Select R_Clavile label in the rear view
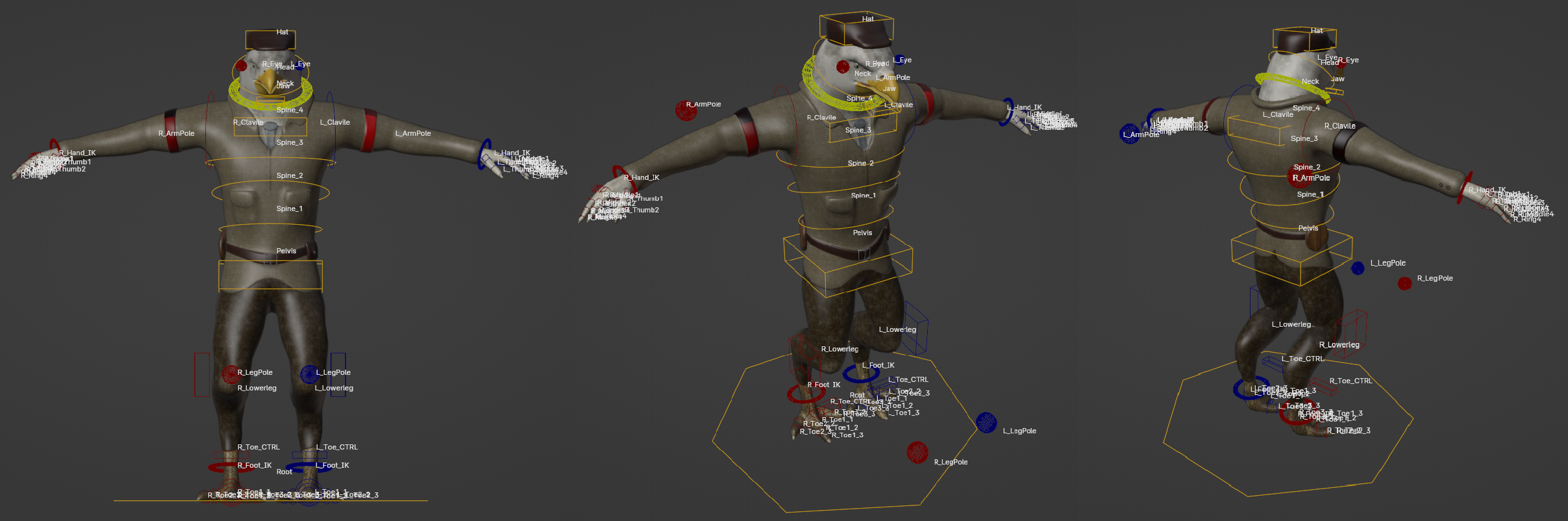Viewport: 1568px width, 521px height. (x=1340, y=126)
